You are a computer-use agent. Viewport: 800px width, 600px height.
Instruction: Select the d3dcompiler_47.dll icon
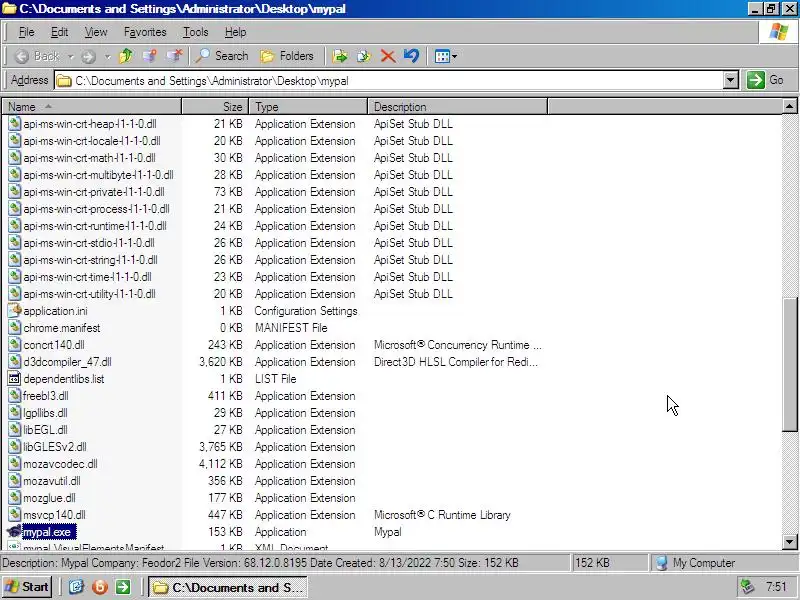[15, 362]
